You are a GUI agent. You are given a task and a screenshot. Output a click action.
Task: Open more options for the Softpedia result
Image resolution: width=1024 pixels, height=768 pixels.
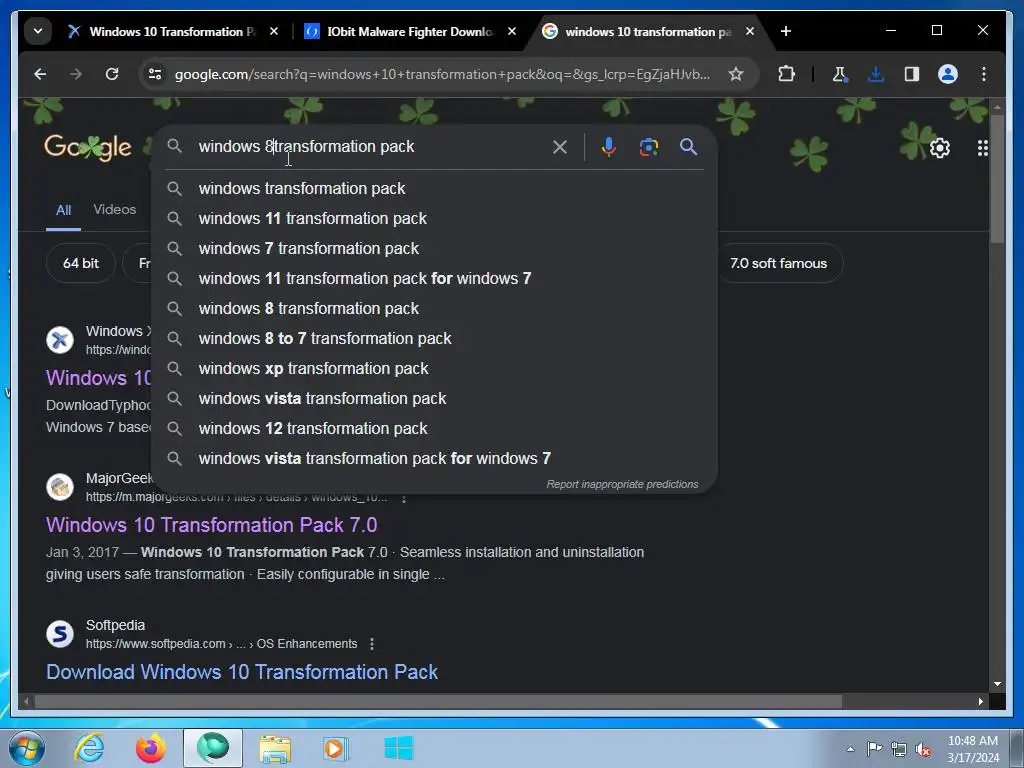(x=372, y=644)
